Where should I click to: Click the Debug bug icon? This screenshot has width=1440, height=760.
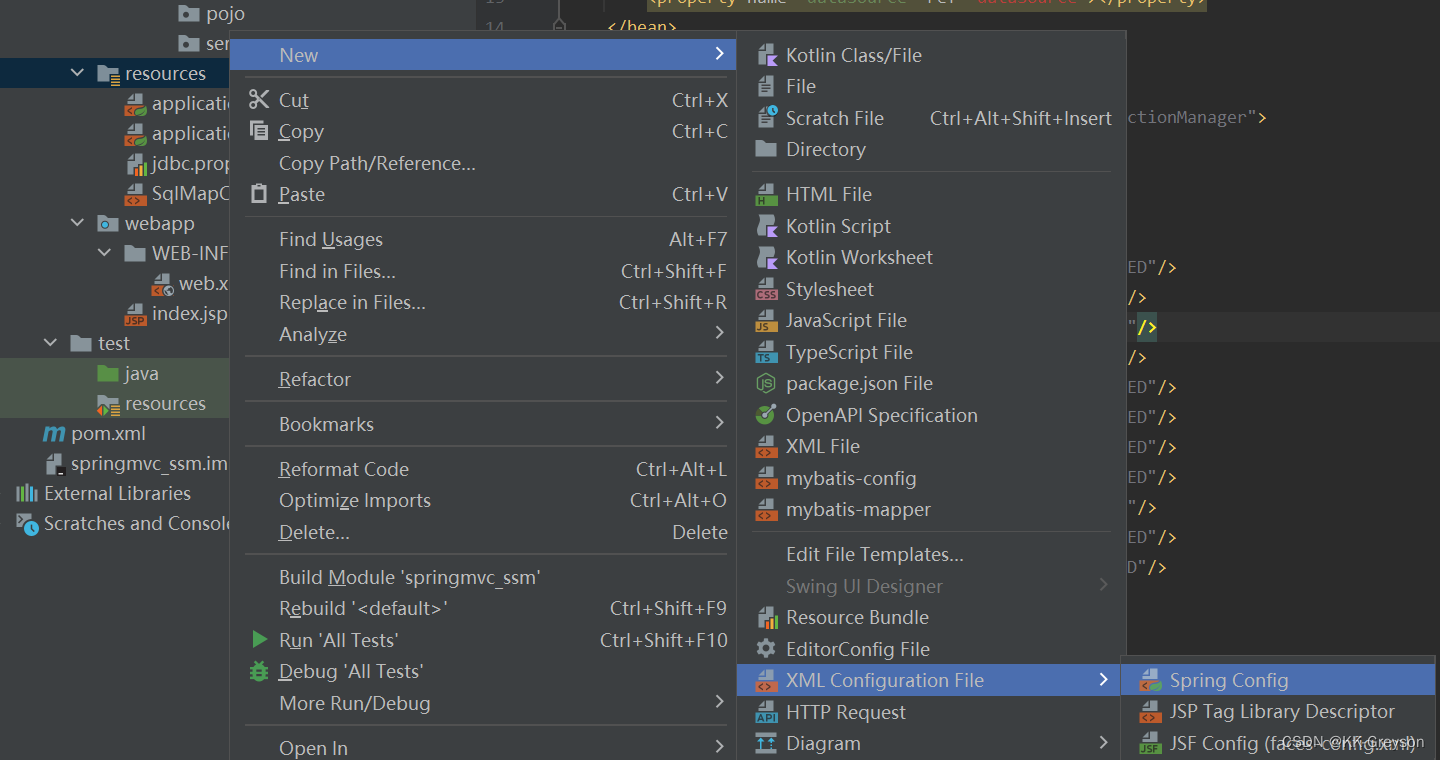click(x=259, y=671)
